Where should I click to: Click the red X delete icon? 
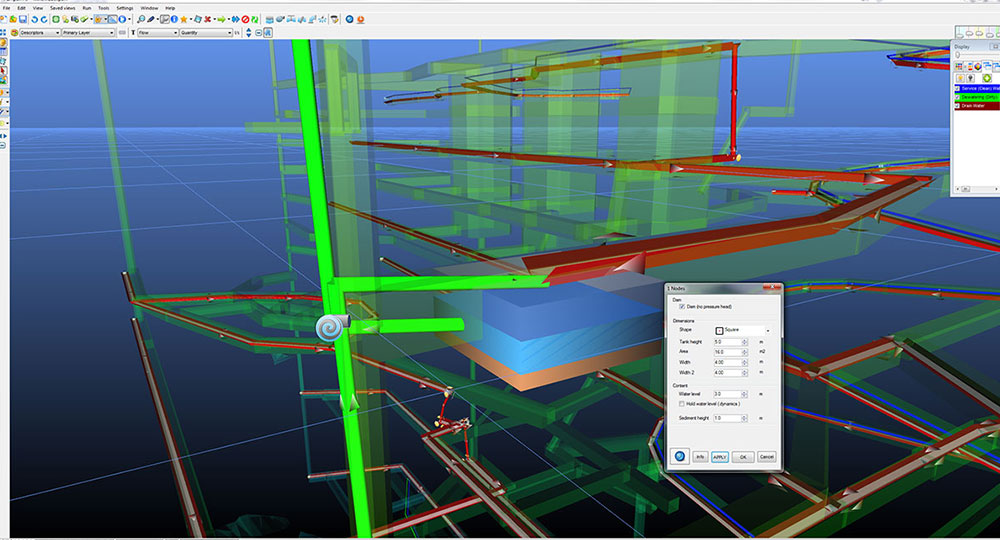[x=207, y=19]
